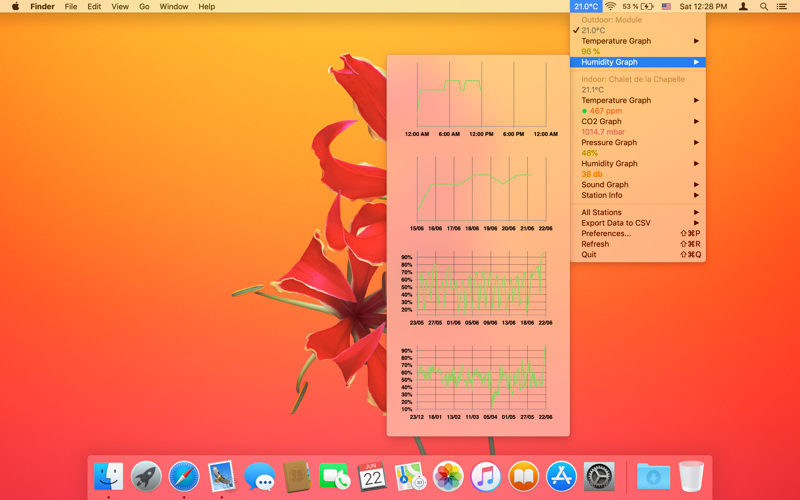Screen dimensions: 800x500
Task: Select the outdoor 96 % humidity reading
Action: coord(591,52)
